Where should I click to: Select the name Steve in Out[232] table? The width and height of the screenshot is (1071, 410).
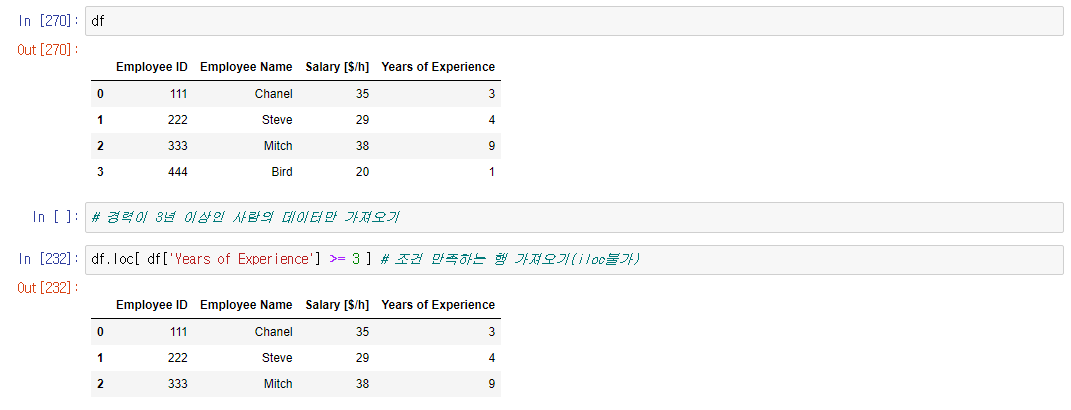(277, 358)
